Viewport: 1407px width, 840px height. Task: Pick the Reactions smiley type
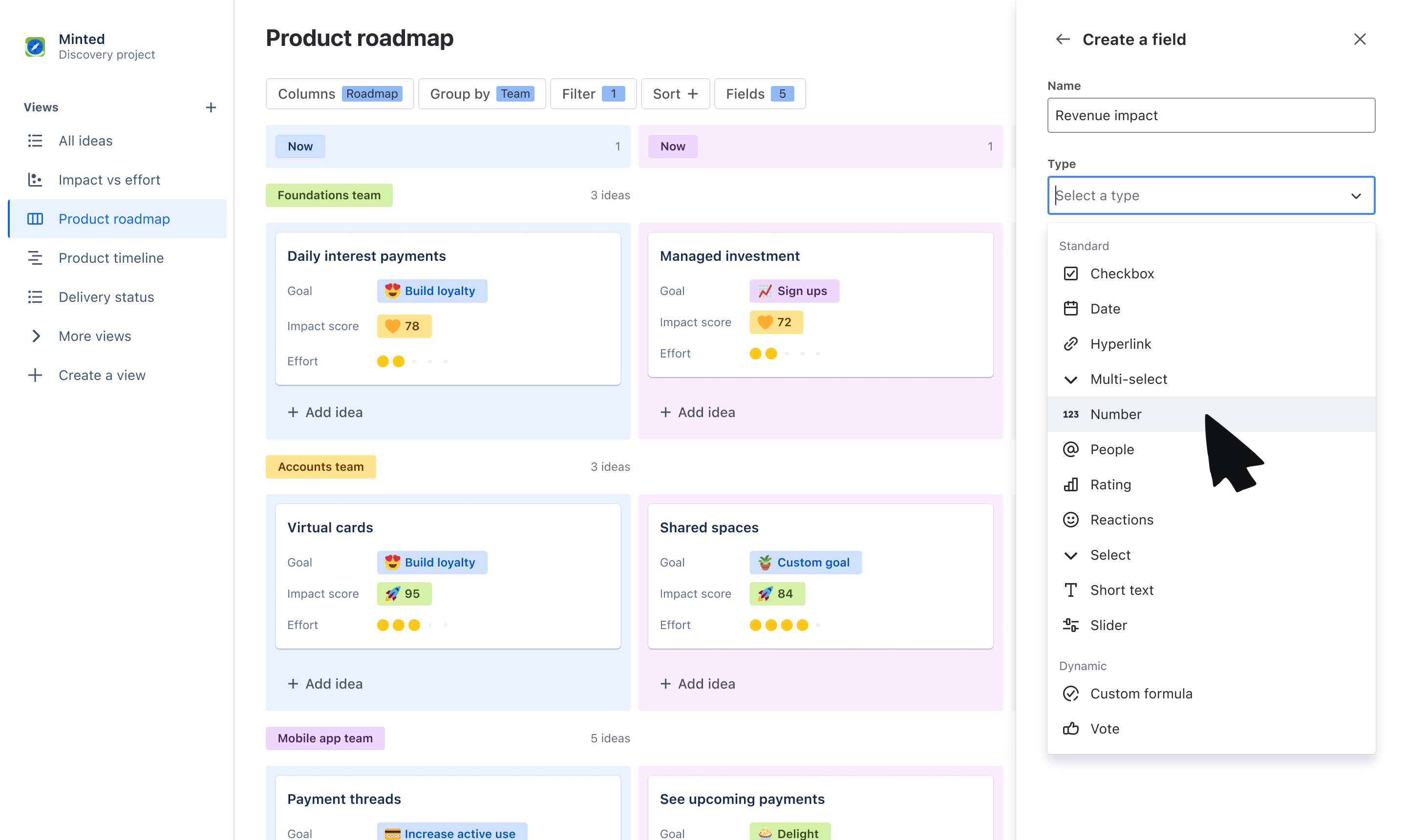1121,520
